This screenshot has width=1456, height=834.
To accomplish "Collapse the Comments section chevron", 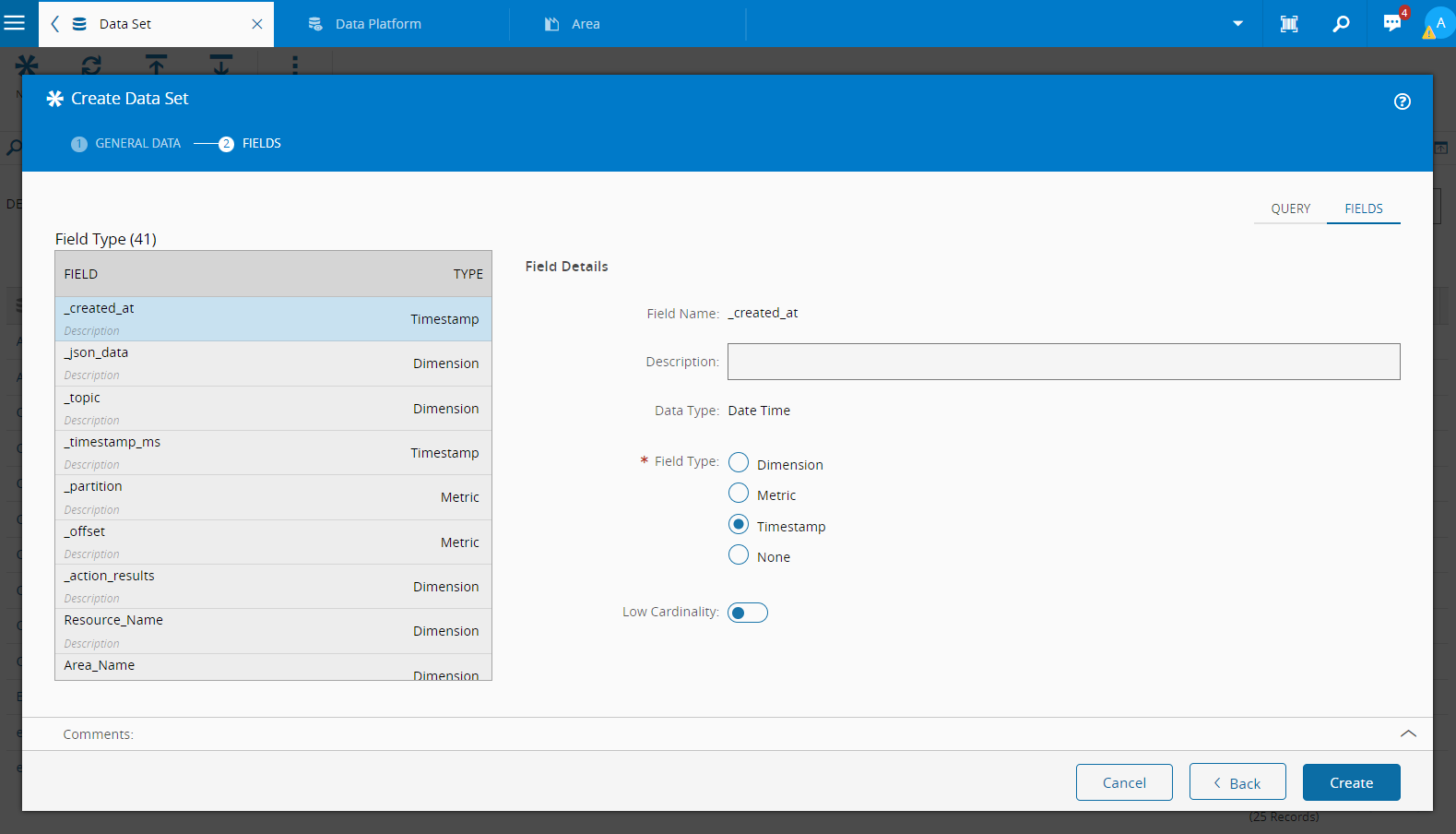I will tap(1408, 733).
